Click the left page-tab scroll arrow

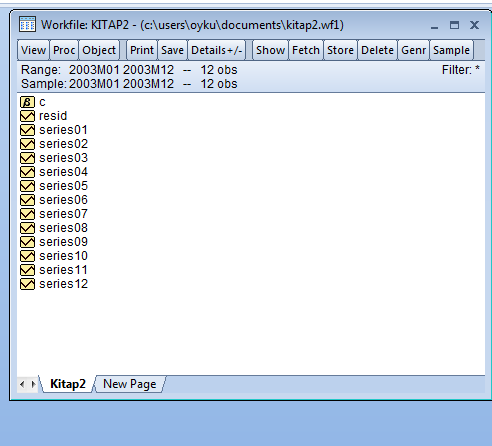coord(22,384)
